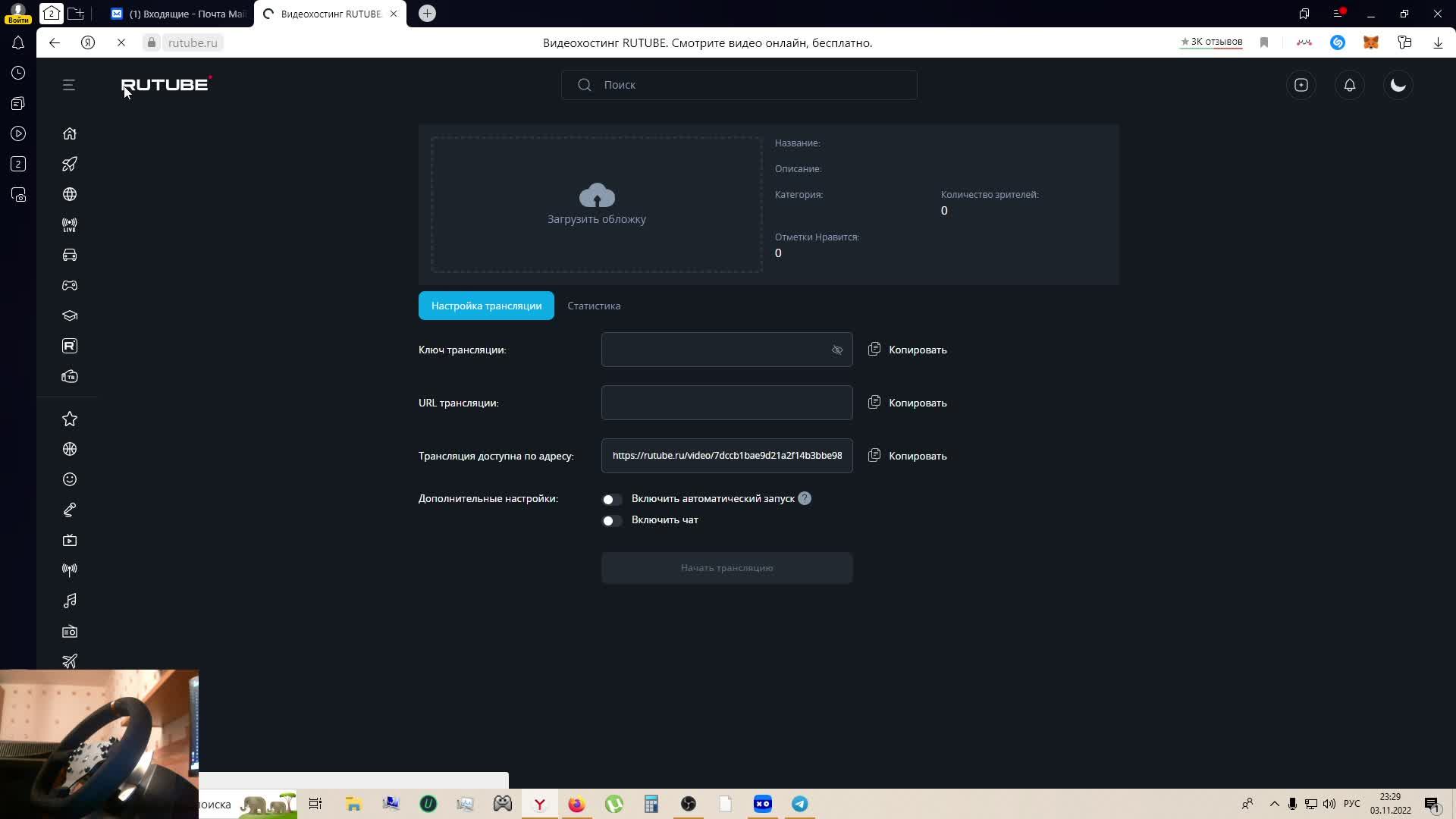Viewport: 1456px width, 819px height.
Task: Open the help question mark tooltip
Action: click(805, 498)
